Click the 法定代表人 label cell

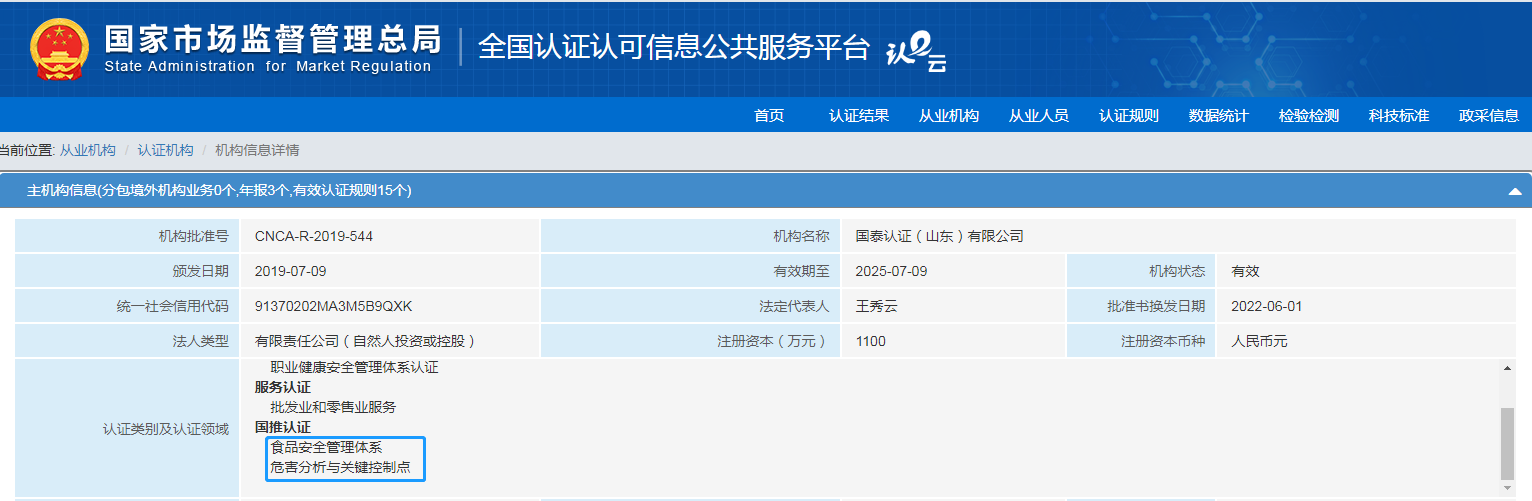691,306
